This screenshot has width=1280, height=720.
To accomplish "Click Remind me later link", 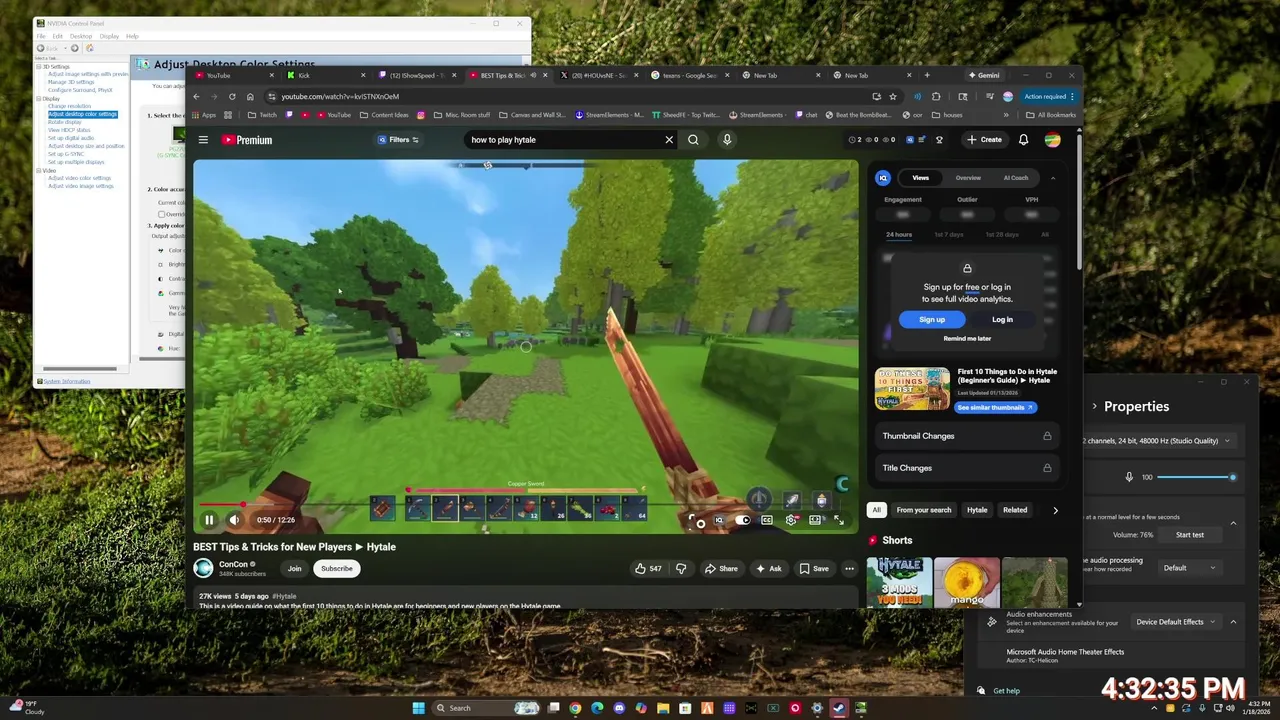I will [x=967, y=338].
